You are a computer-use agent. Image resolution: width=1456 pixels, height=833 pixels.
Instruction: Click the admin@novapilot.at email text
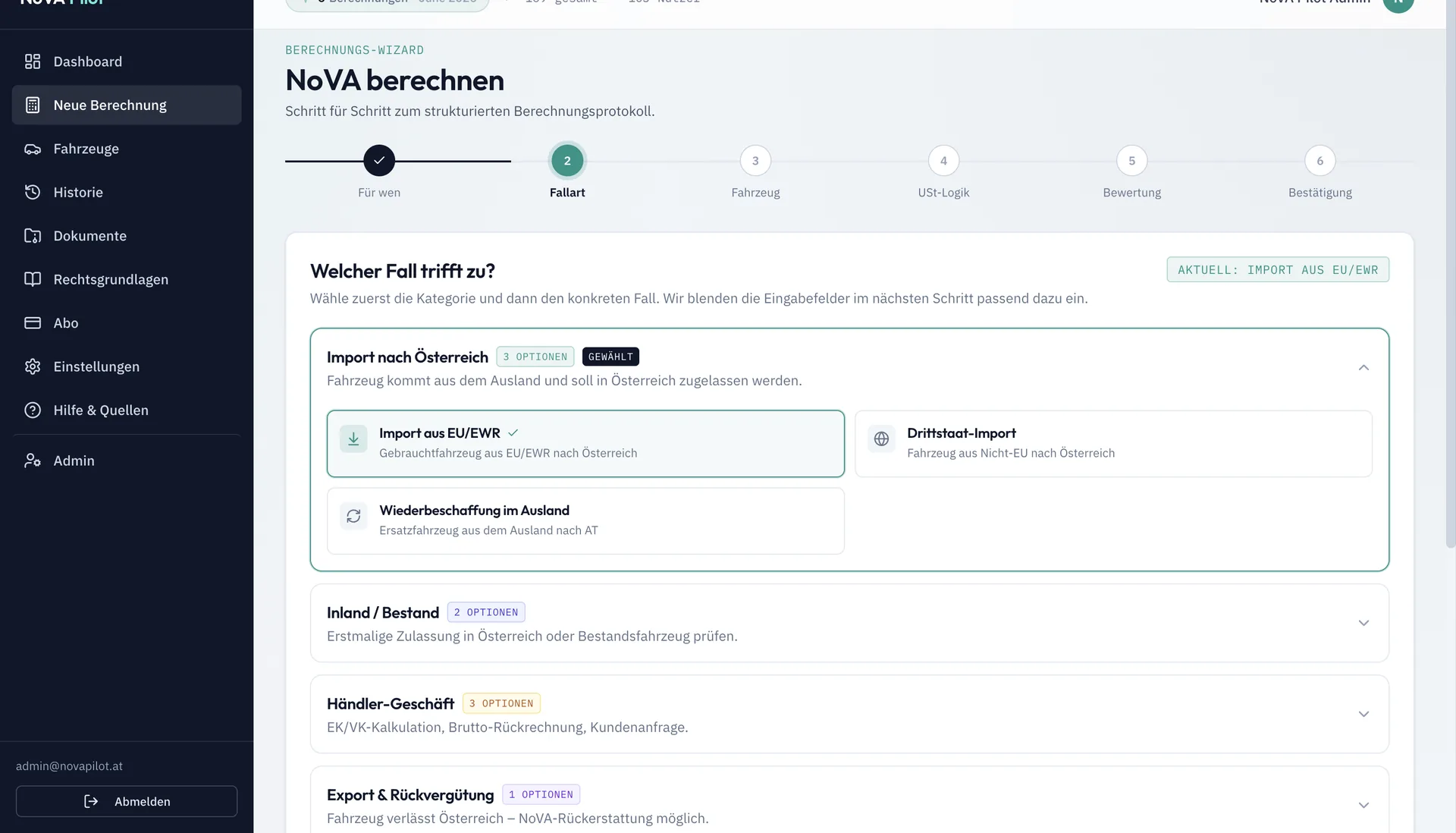[69, 766]
